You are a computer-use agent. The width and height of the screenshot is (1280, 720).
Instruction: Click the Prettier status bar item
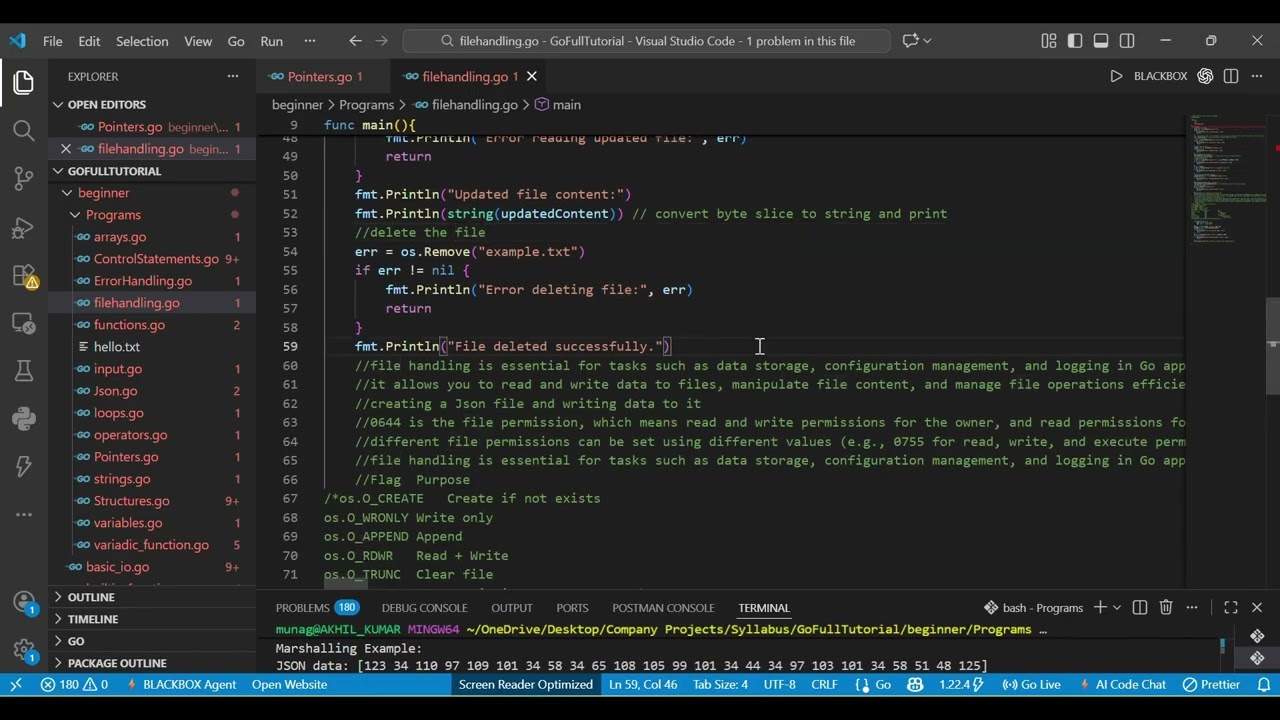click(1211, 685)
